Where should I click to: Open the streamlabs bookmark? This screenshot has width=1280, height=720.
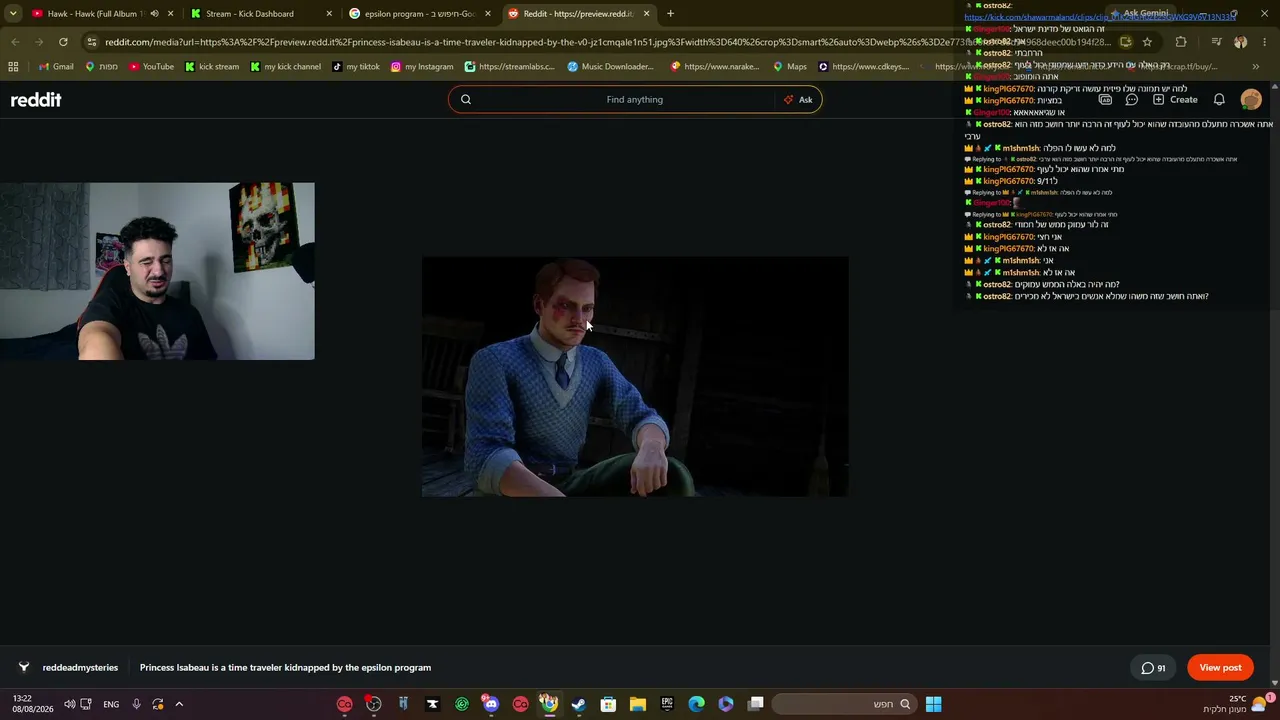coord(510,67)
